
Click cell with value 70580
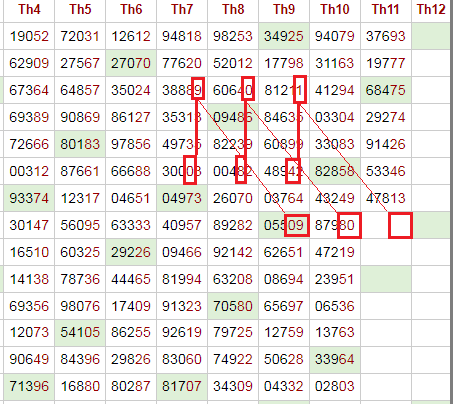coord(233,306)
